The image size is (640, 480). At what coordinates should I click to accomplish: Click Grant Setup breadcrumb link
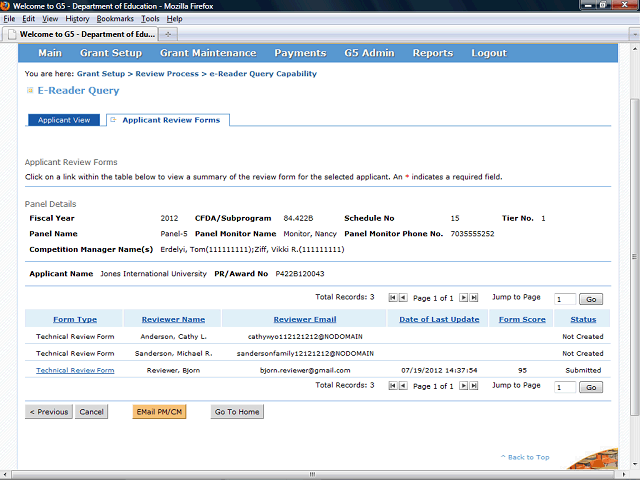101,74
